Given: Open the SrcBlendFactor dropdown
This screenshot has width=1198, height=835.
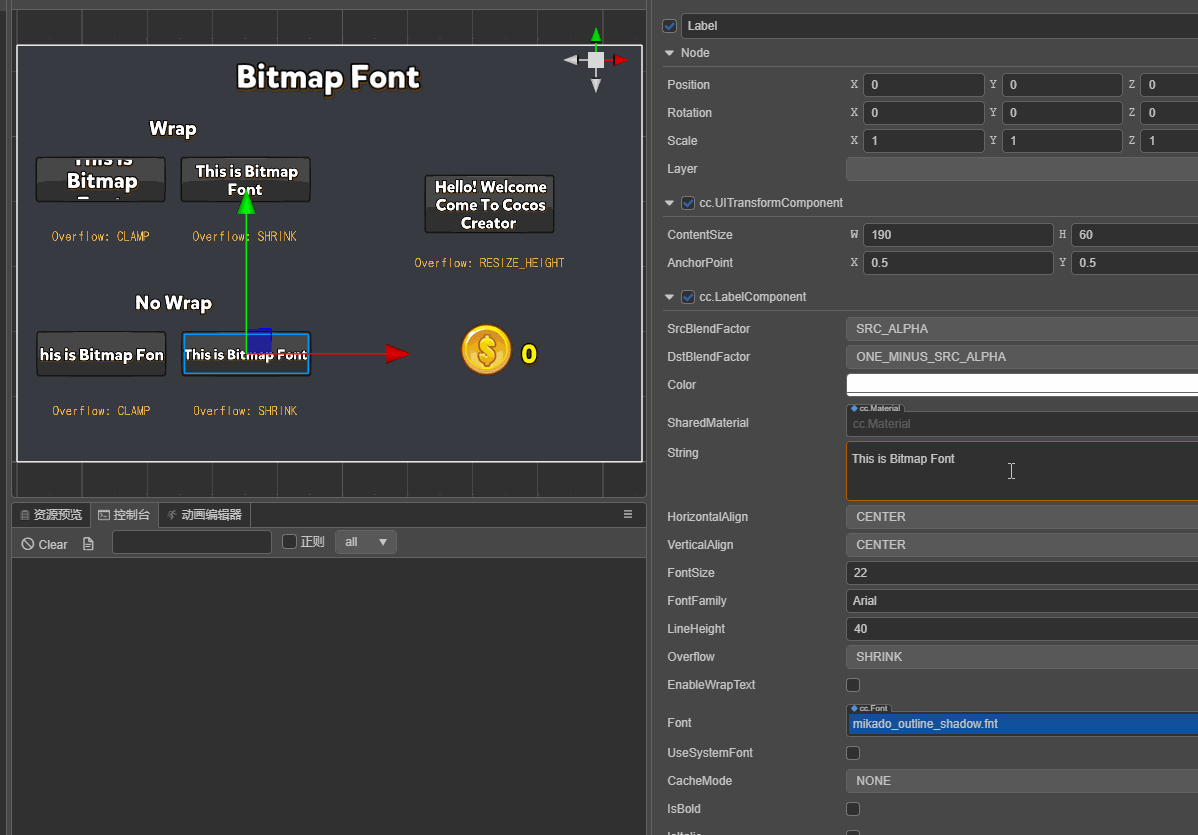Looking at the screenshot, I should pos(1022,328).
